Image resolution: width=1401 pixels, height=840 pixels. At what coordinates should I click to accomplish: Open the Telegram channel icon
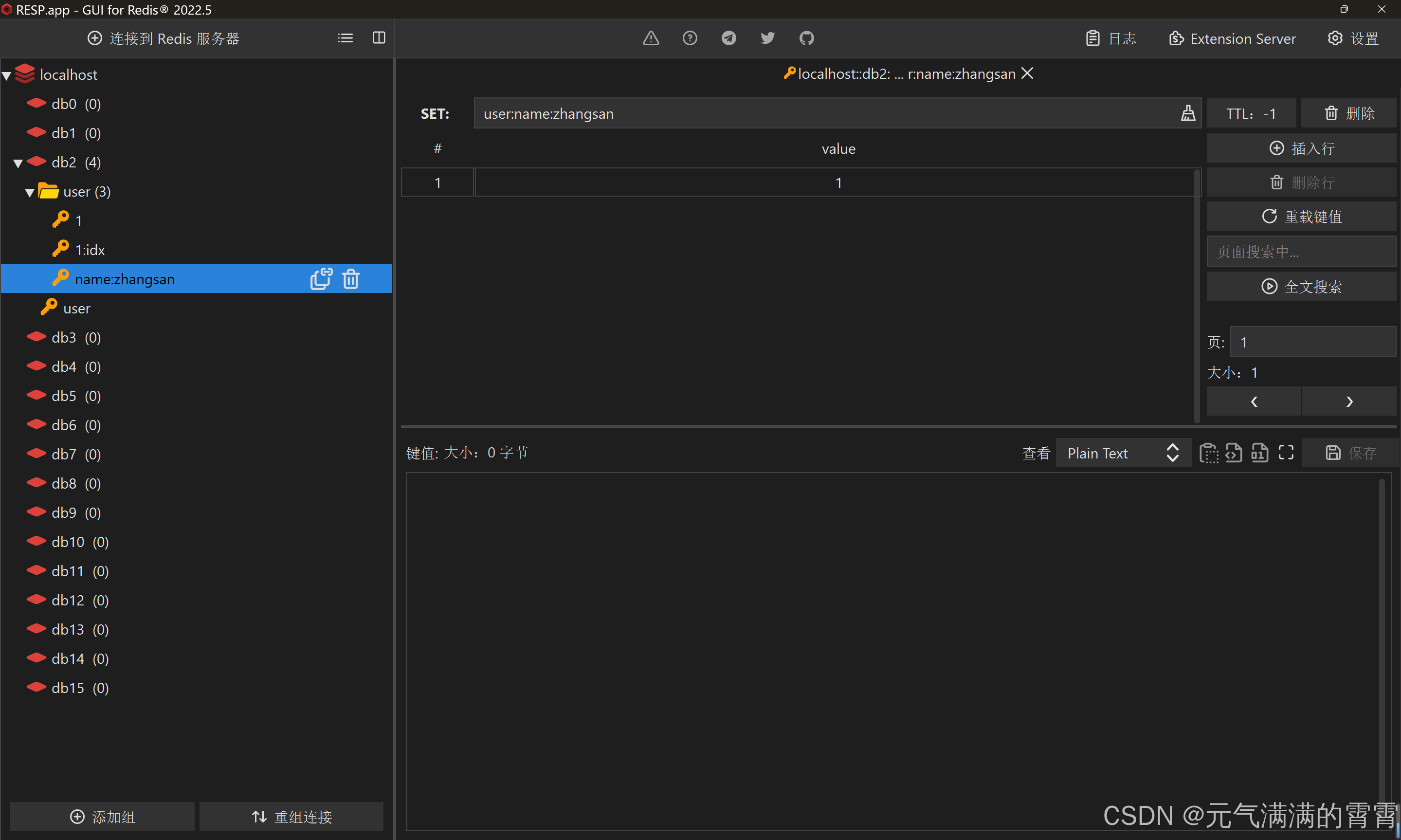point(729,38)
